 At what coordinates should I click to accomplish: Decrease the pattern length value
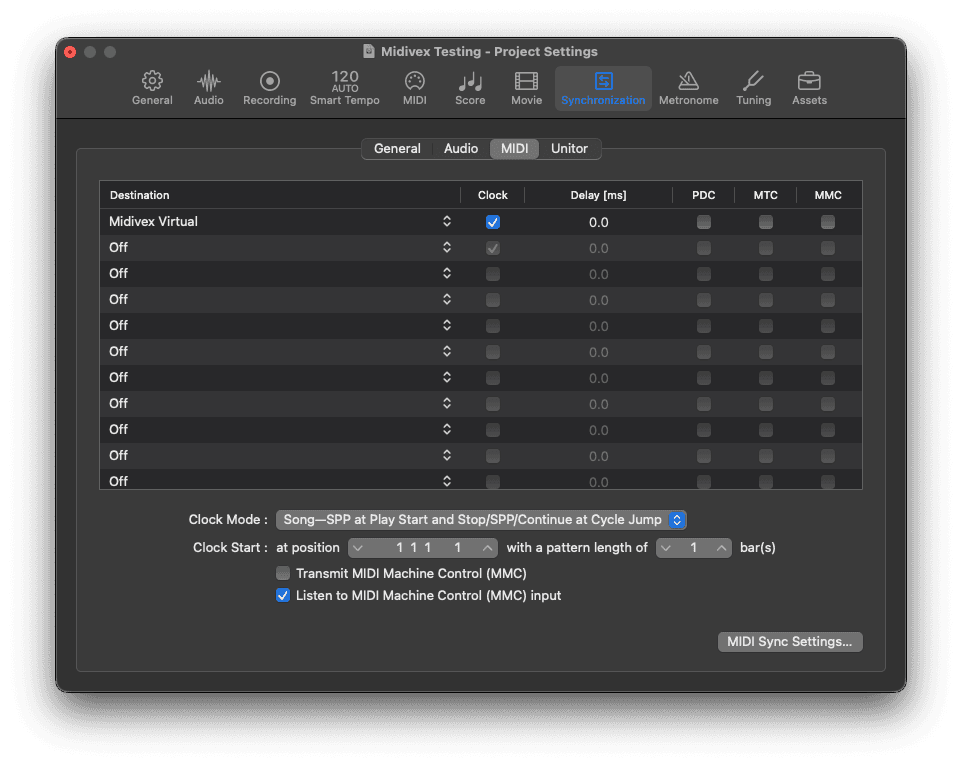click(x=666, y=548)
